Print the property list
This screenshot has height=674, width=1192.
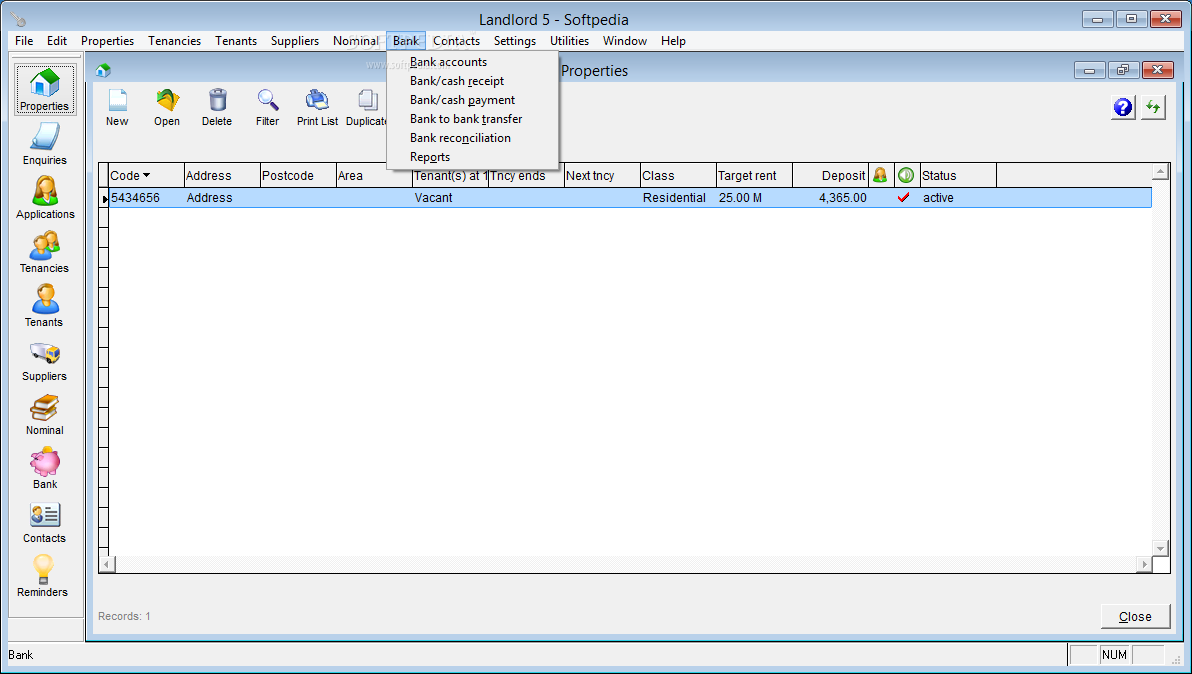tap(318, 107)
